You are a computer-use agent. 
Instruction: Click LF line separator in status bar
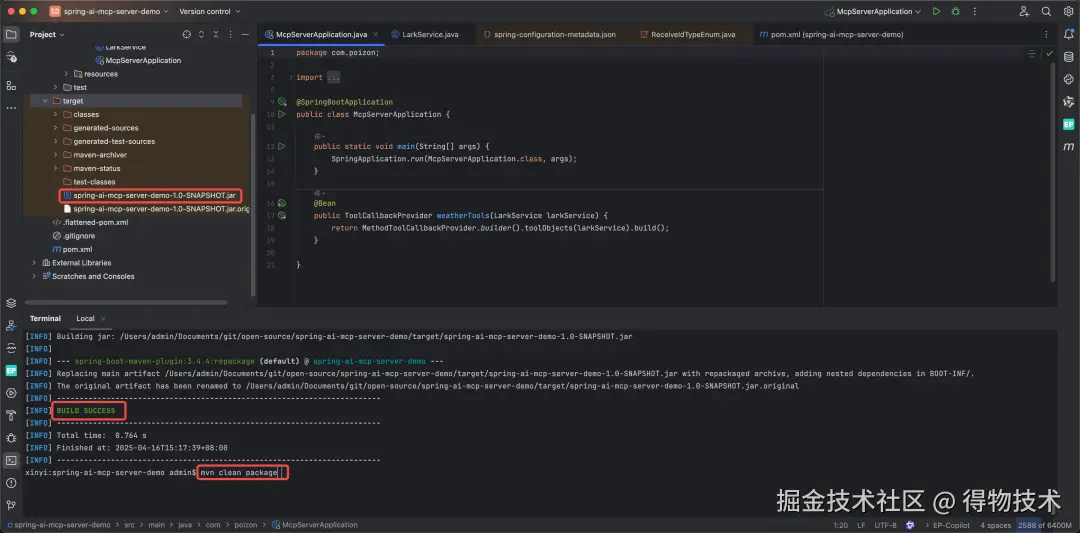pyautogui.click(x=861, y=525)
